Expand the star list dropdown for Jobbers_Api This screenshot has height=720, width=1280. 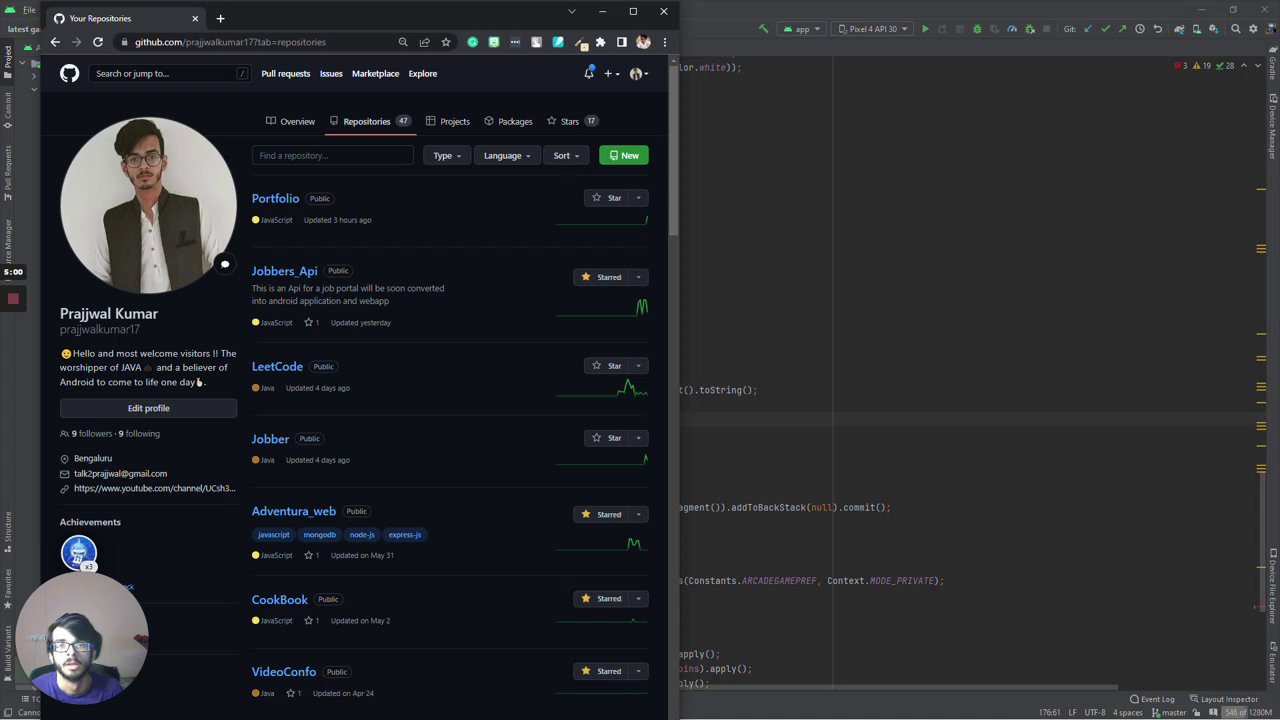(x=638, y=277)
